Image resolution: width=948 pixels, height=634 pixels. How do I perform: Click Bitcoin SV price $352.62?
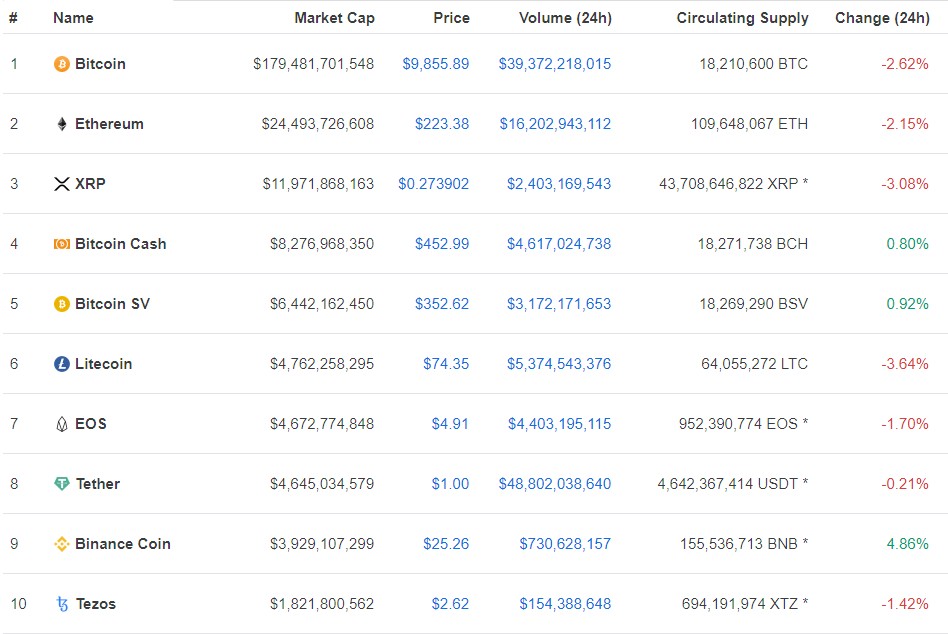coord(442,303)
